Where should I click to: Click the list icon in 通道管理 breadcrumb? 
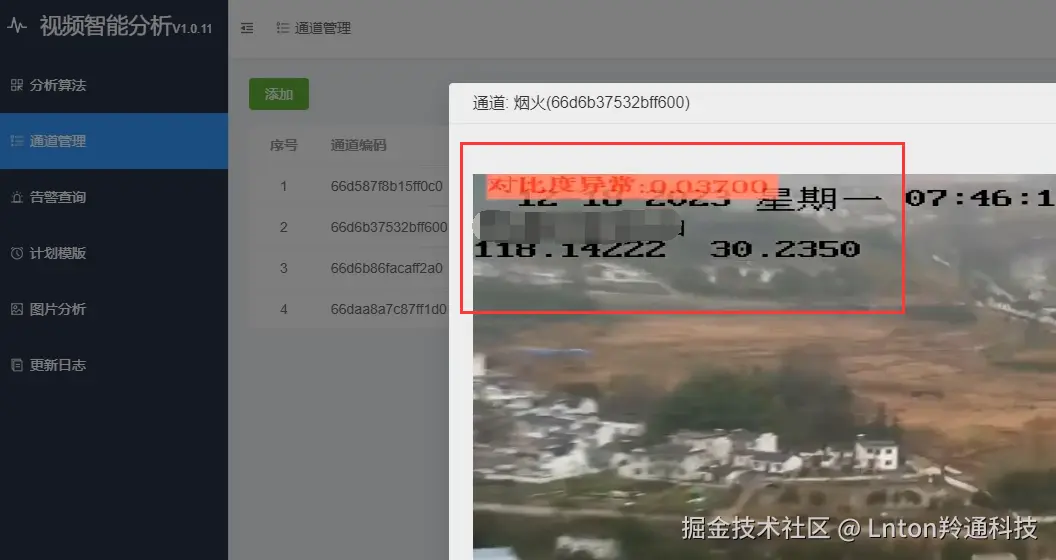[x=283, y=28]
